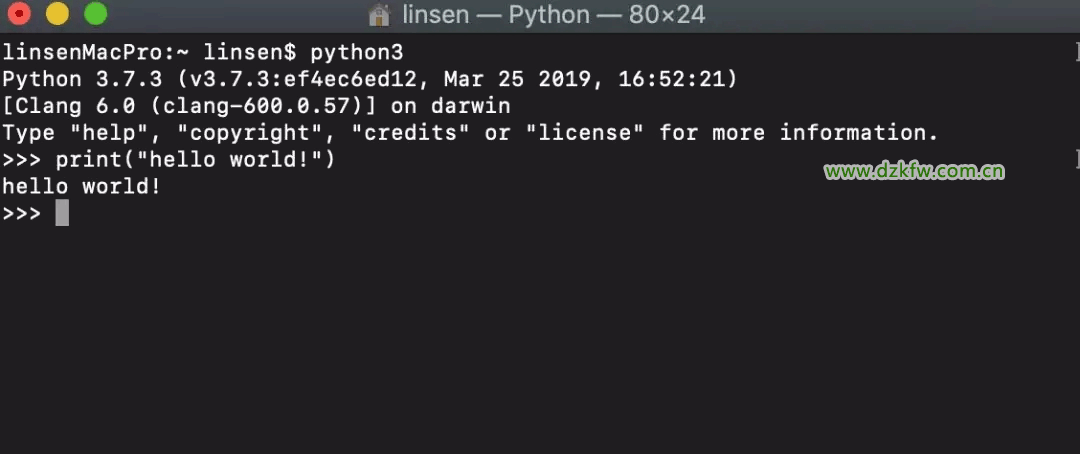Click the command mark bracket beside the print line

(x=1076, y=159)
